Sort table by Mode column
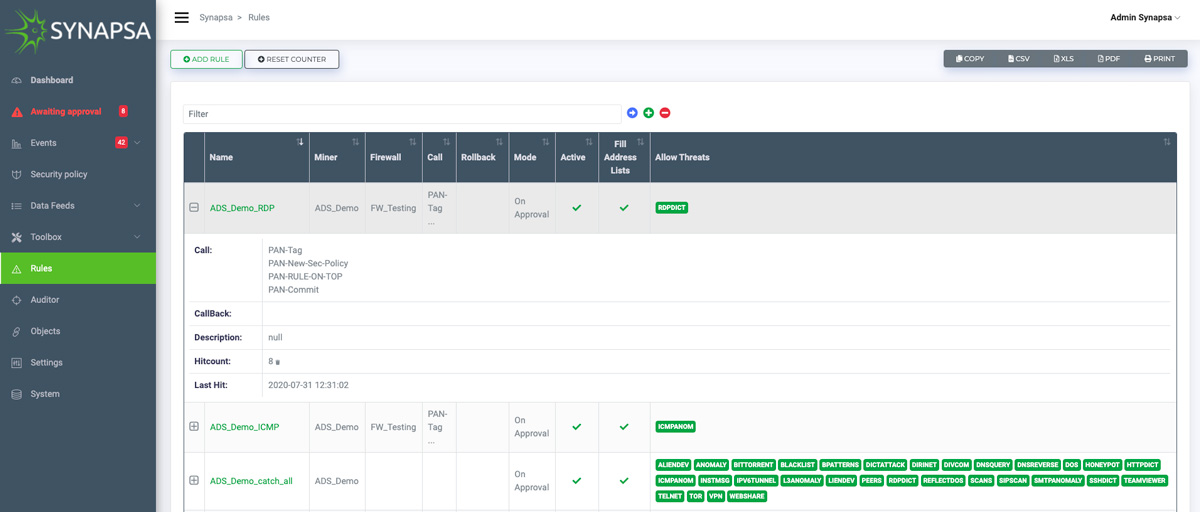The height and width of the screenshot is (512, 1200). click(532, 157)
